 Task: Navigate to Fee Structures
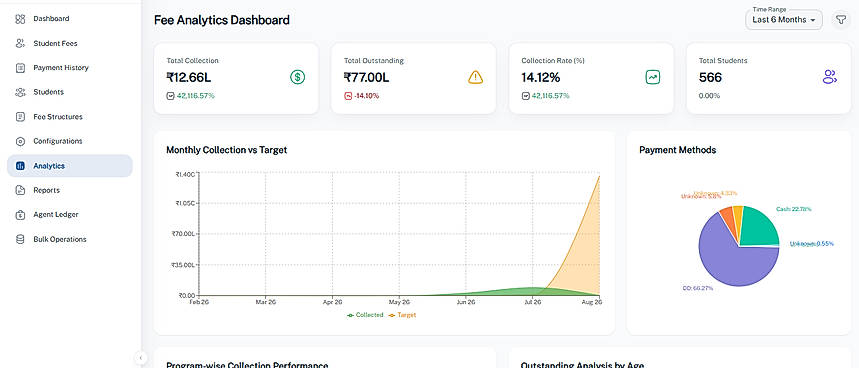(x=70, y=117)
